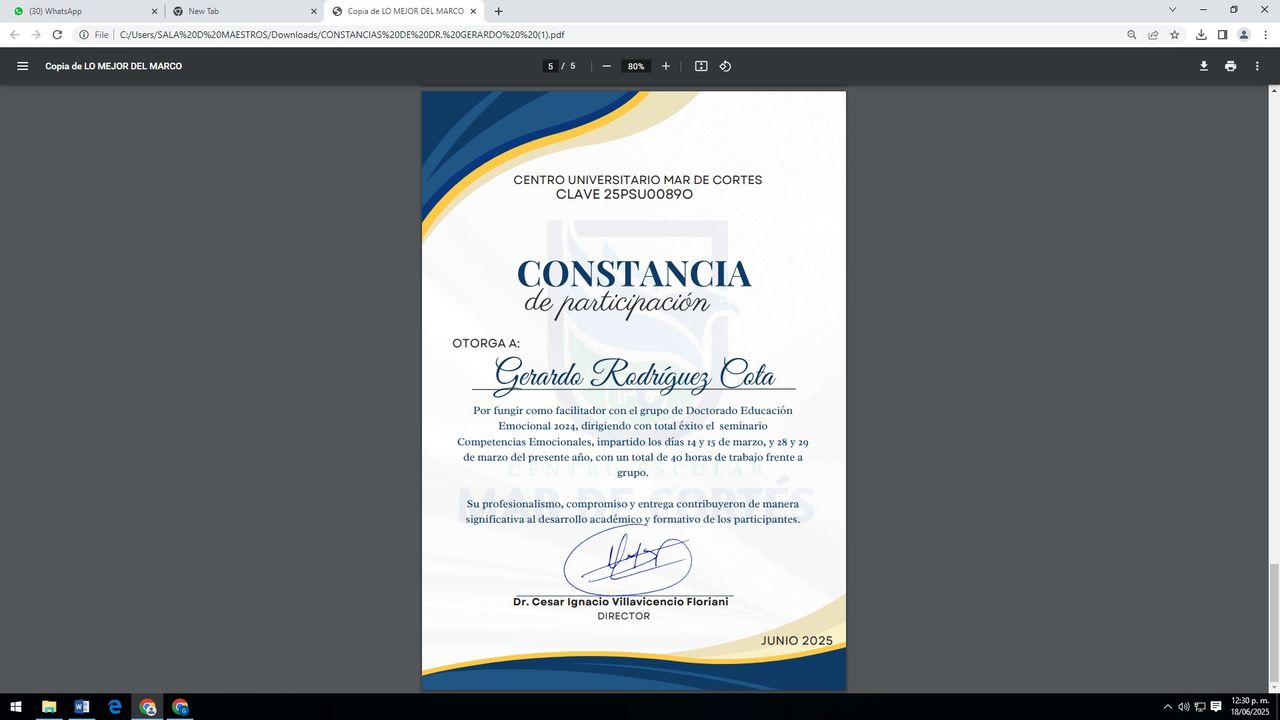Edit the current page number field
Viewport: 1280px width, 720px height.
pyautogui.click(x=550, y=66)
